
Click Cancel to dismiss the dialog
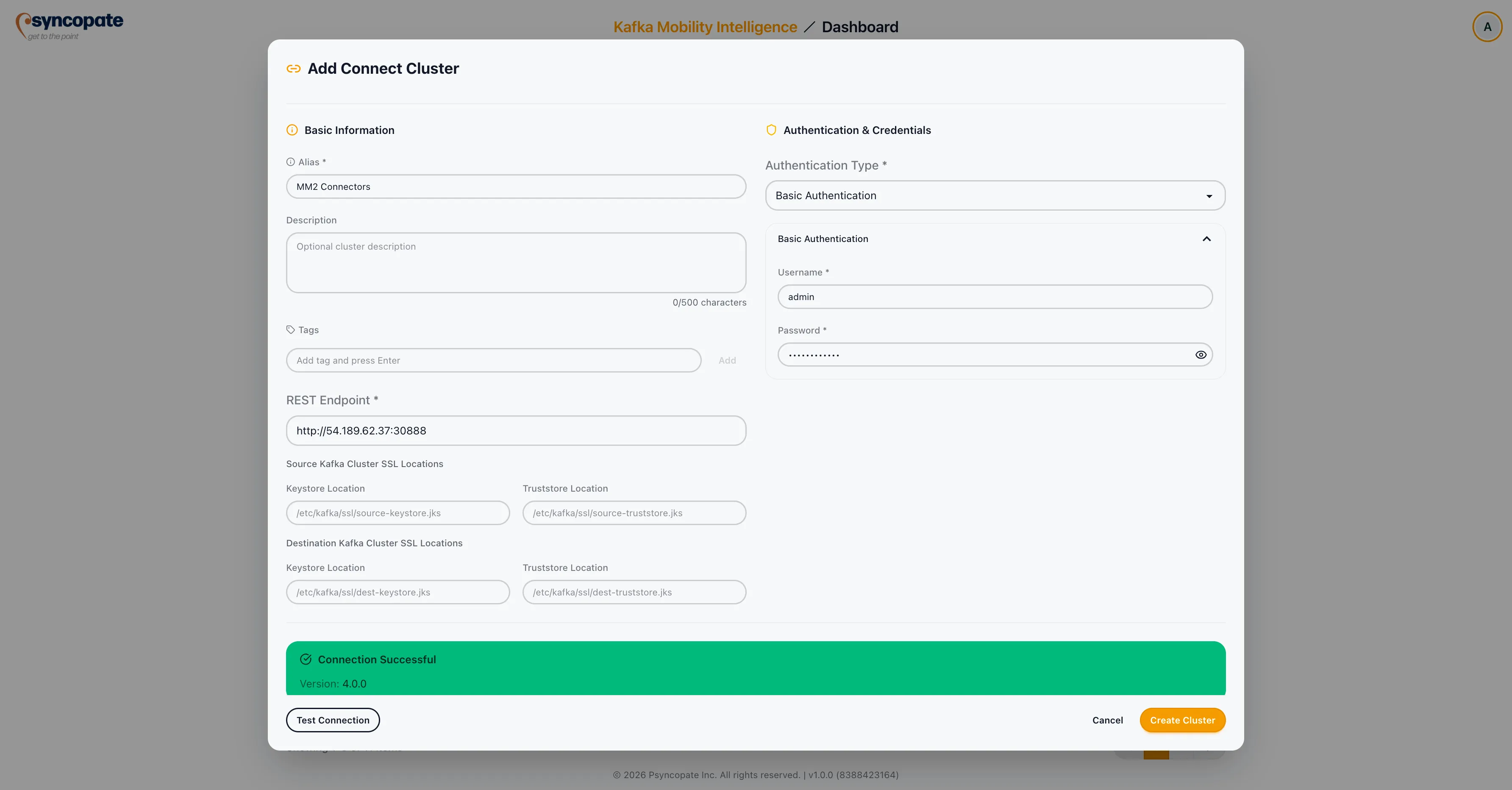coord(1107,720)
